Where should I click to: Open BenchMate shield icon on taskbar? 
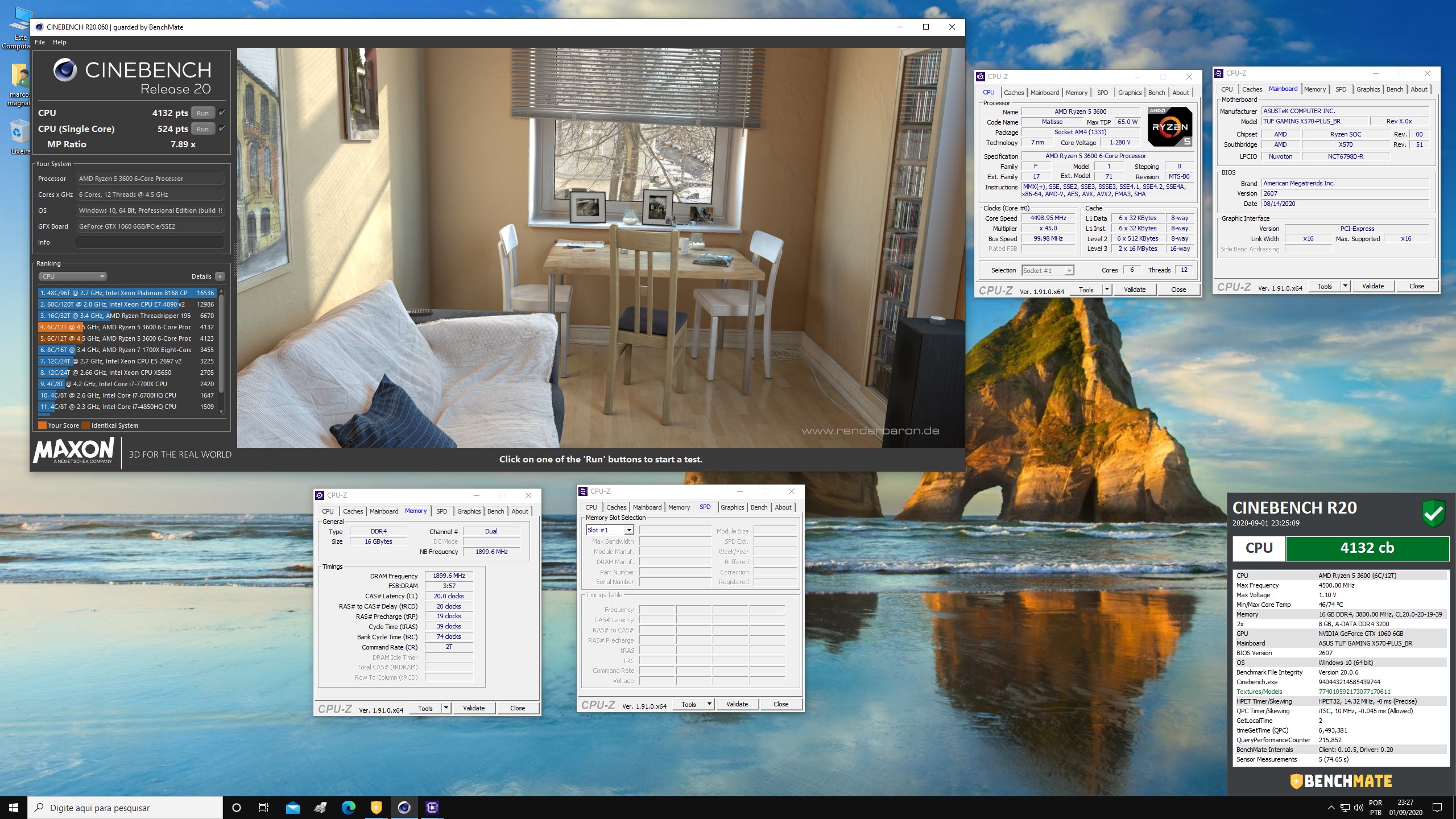[x=376, y=808]
